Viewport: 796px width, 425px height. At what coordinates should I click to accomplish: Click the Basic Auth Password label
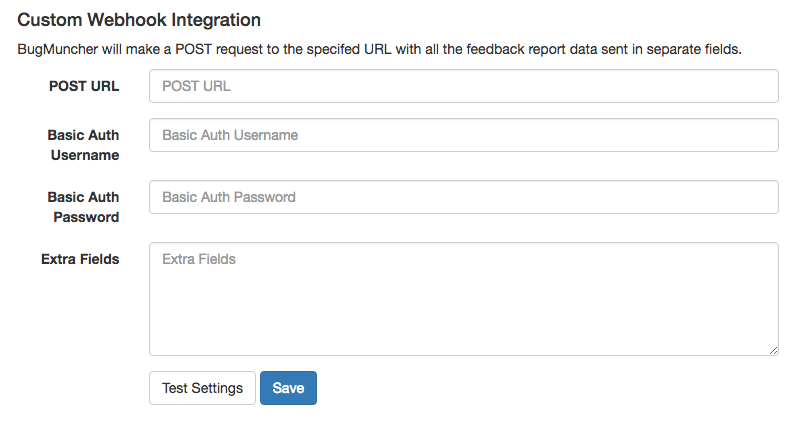coord(83,207)
